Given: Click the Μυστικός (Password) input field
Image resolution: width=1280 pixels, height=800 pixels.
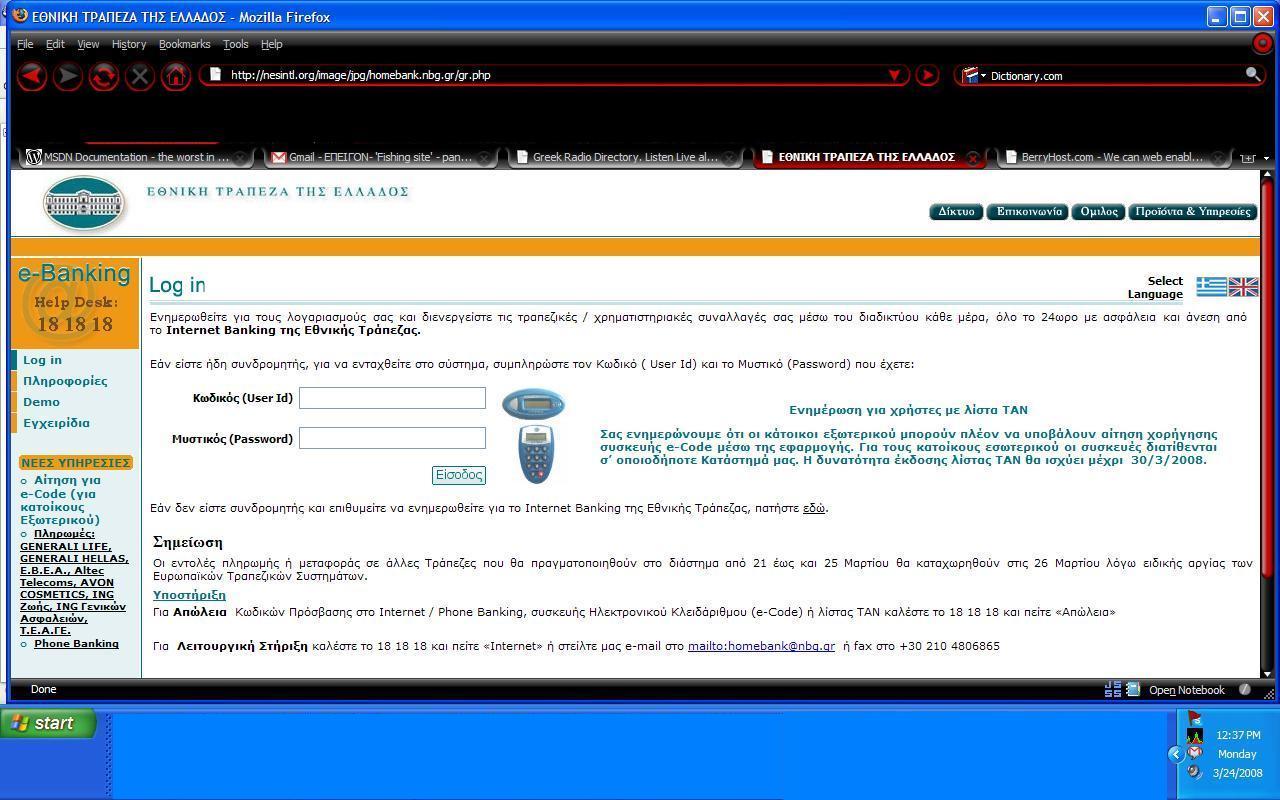Looking at the screenshot, I should pyautogui.click(x=392, y=438).
